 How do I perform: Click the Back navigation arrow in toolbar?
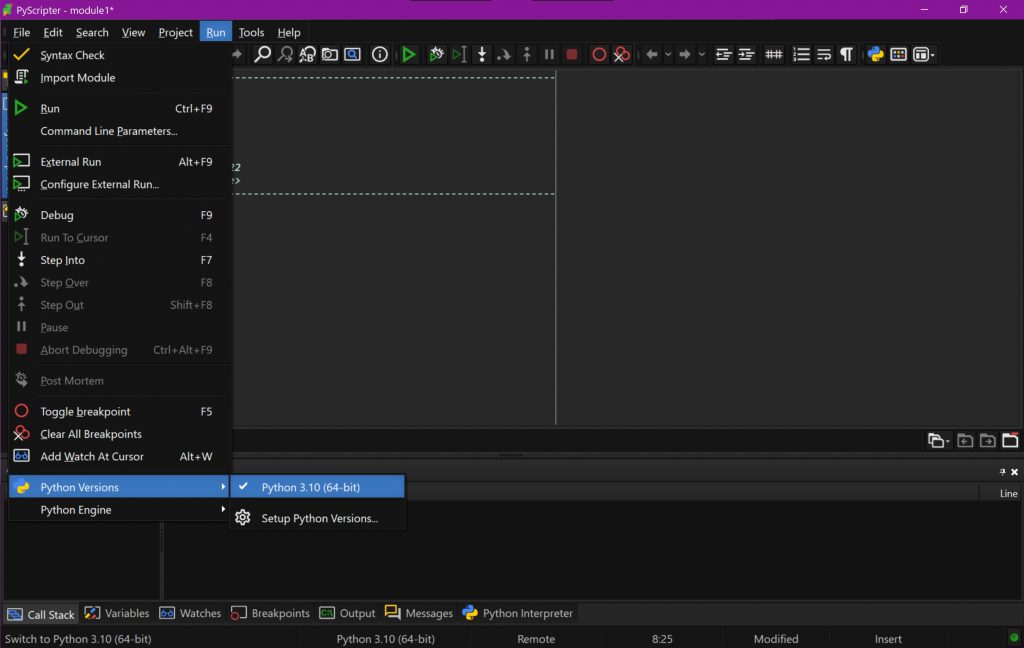(x=651, y=54)
